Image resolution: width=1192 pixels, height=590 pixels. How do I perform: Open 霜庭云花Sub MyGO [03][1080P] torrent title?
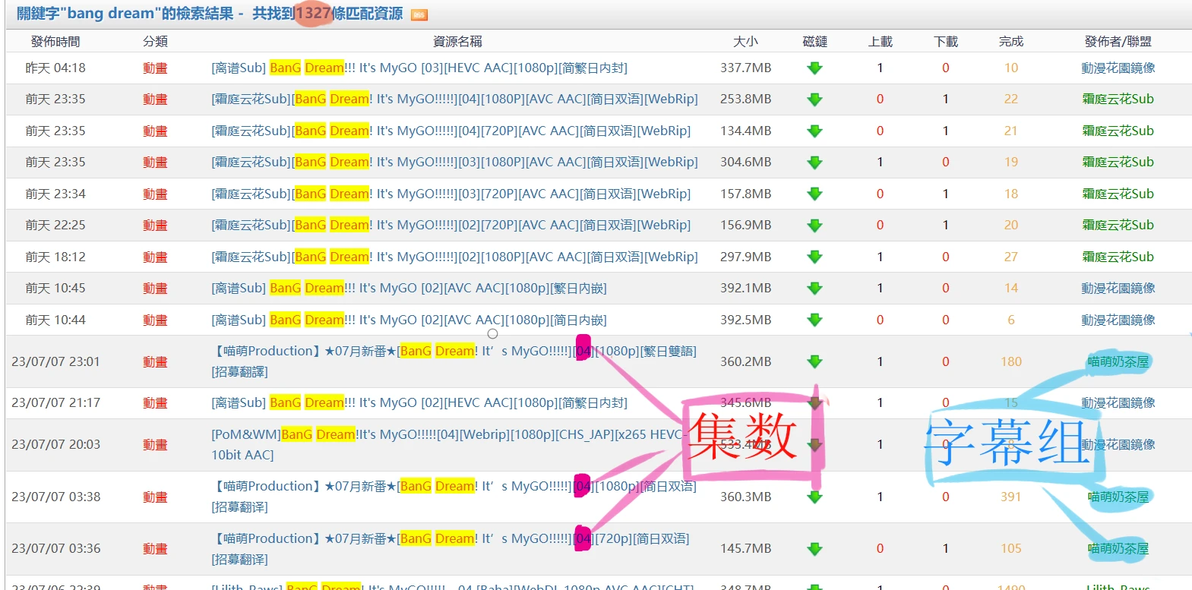(454, 162)
